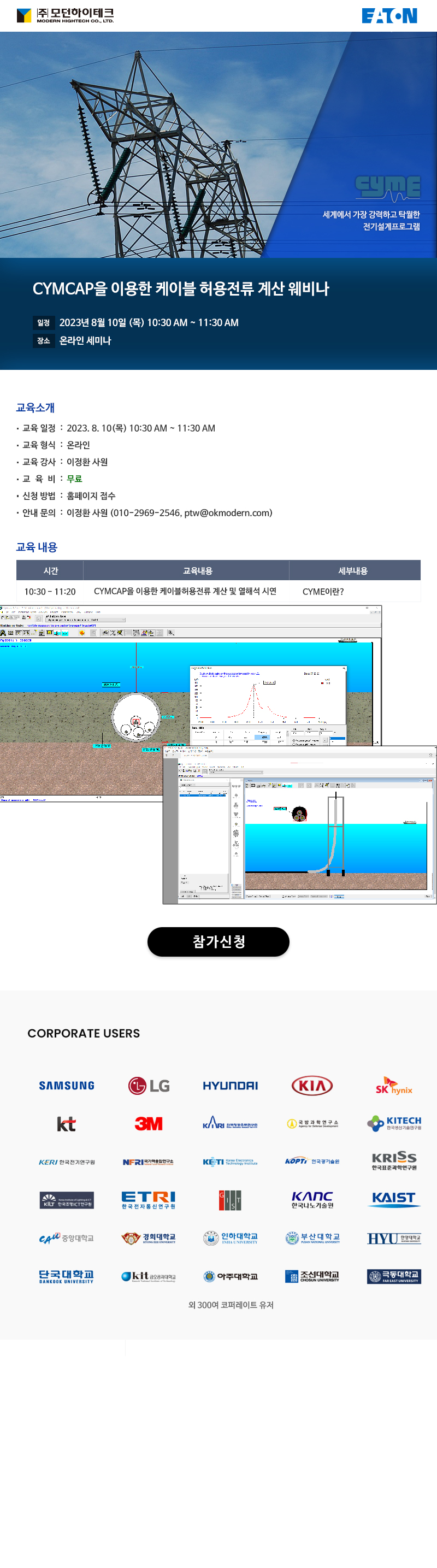Click the '일정' label badge on banner
437x1568 pixels.
(43, 322)
